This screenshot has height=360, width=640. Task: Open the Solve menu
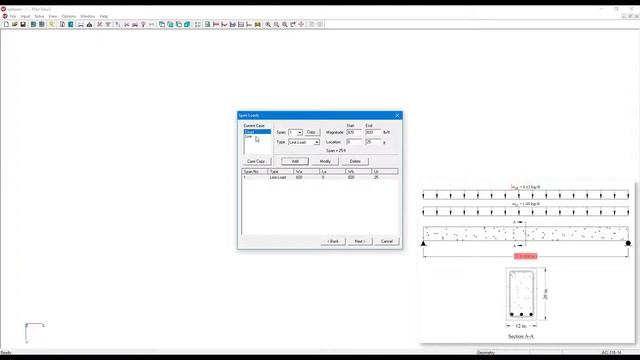39,16
